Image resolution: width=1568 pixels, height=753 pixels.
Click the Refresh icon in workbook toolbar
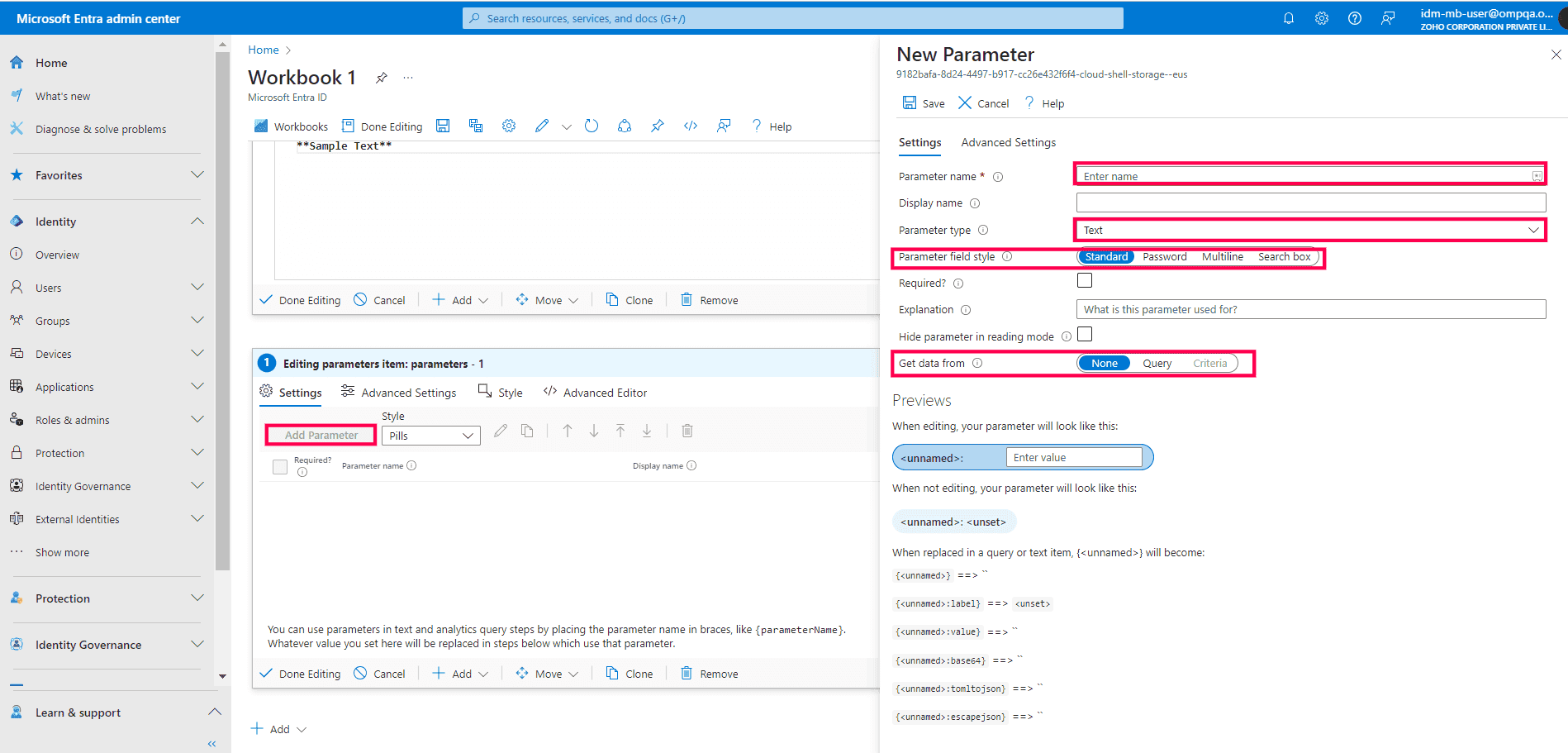tap(591, 126)
